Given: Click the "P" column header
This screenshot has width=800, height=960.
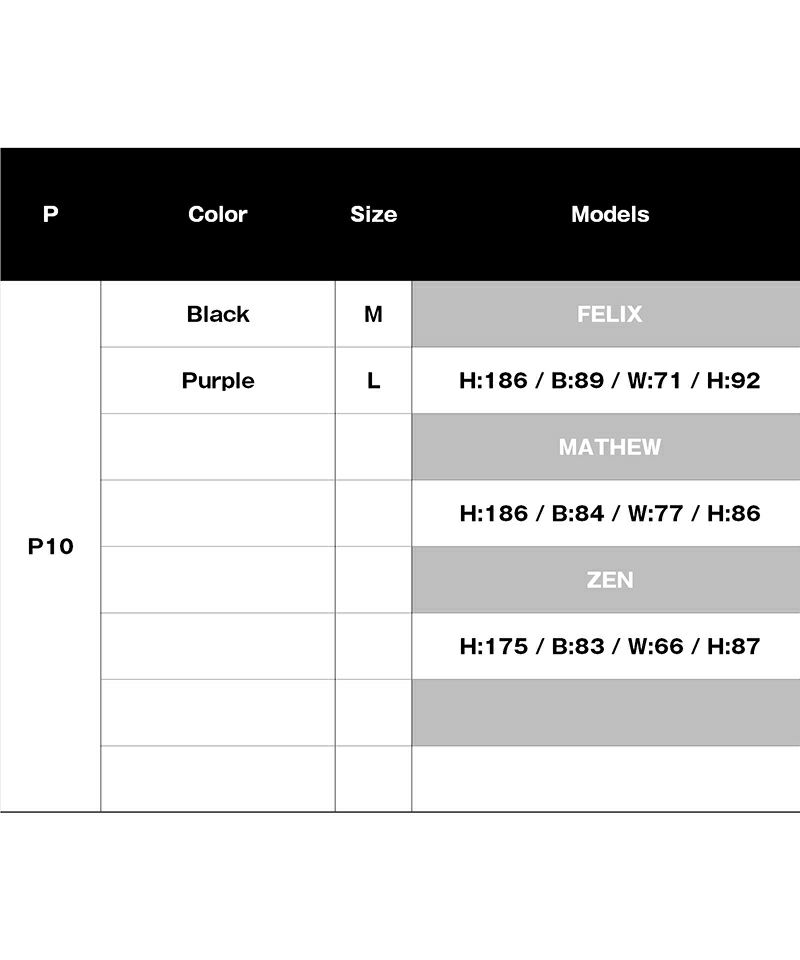Looking at the screenshot, I should [51, 214].
